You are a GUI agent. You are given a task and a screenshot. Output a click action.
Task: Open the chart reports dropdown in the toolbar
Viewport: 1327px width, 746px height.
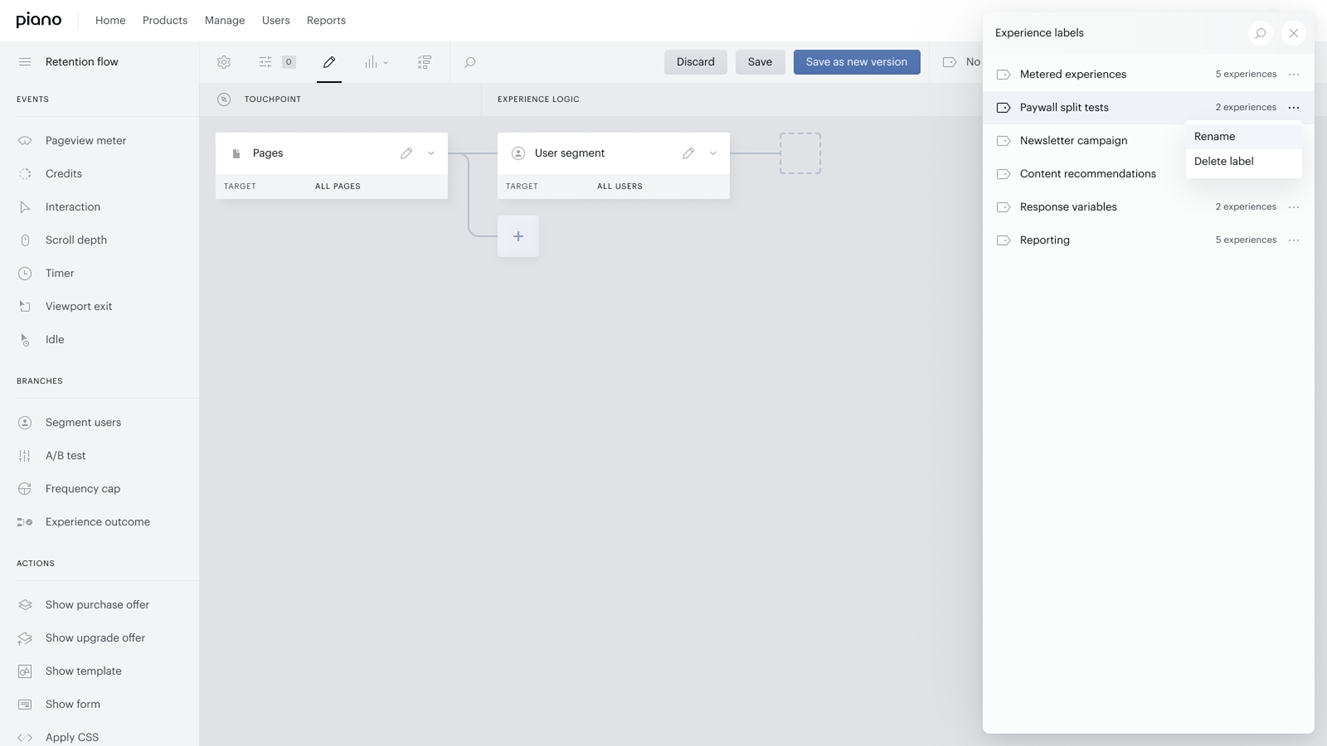pos(376,62)
